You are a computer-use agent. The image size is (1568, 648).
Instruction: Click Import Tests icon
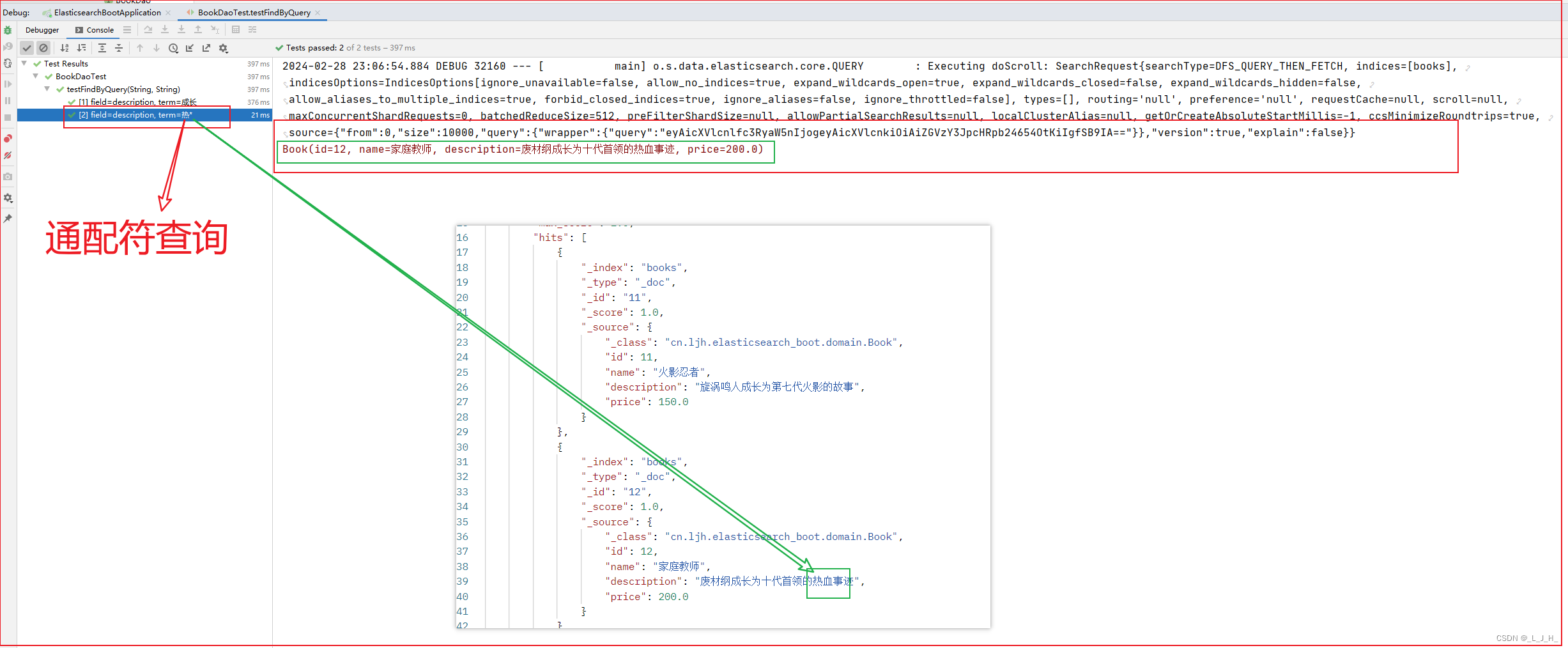pyautogui.click(x=190, y=48)
